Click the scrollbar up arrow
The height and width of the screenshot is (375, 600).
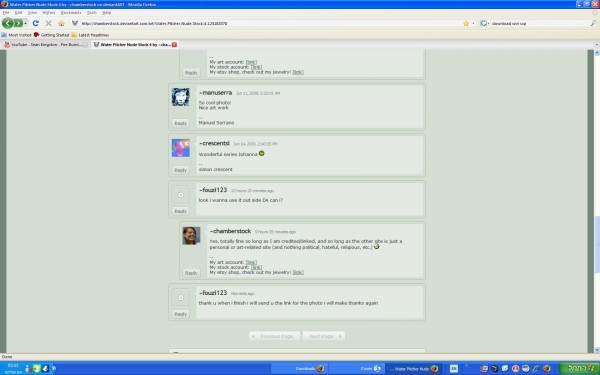coord(597,53)
